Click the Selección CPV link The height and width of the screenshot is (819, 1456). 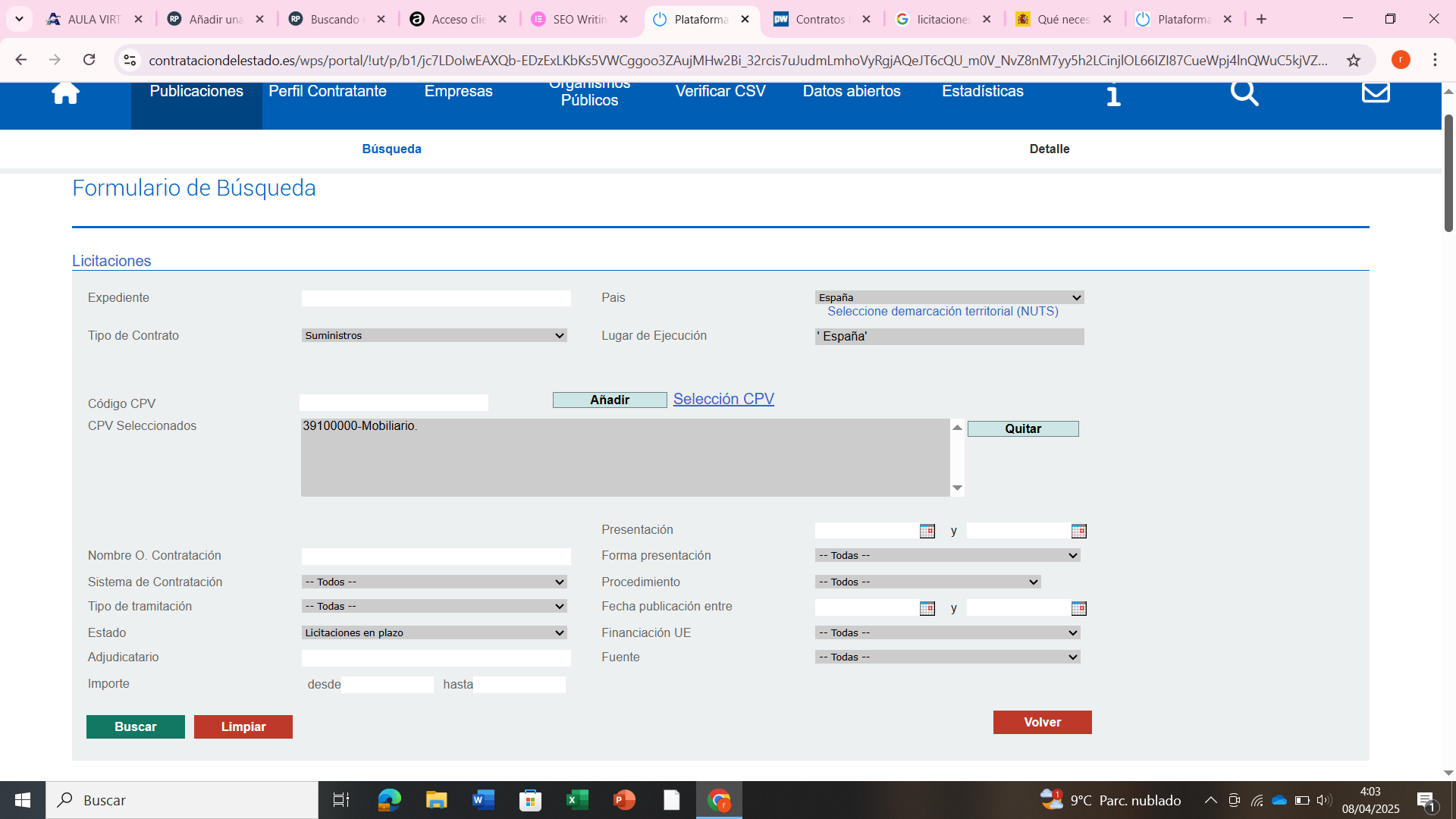(x=723, y=399)
